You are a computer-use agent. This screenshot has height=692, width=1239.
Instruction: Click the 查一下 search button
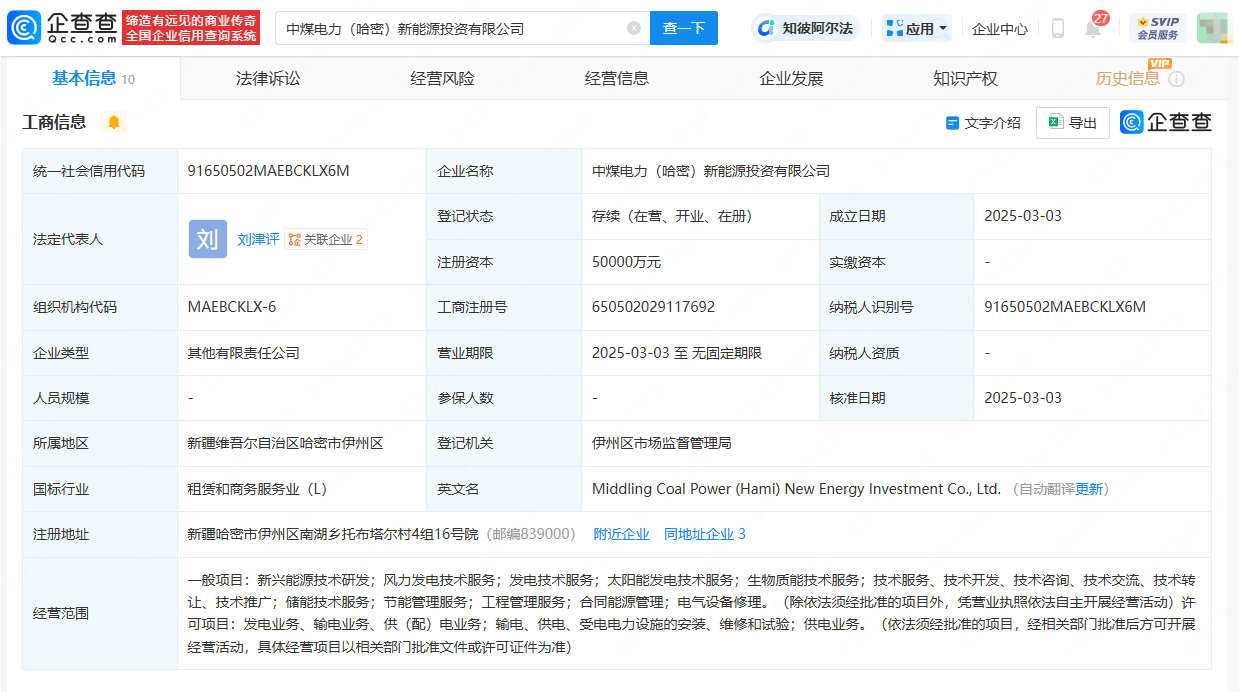click(684, 28)
